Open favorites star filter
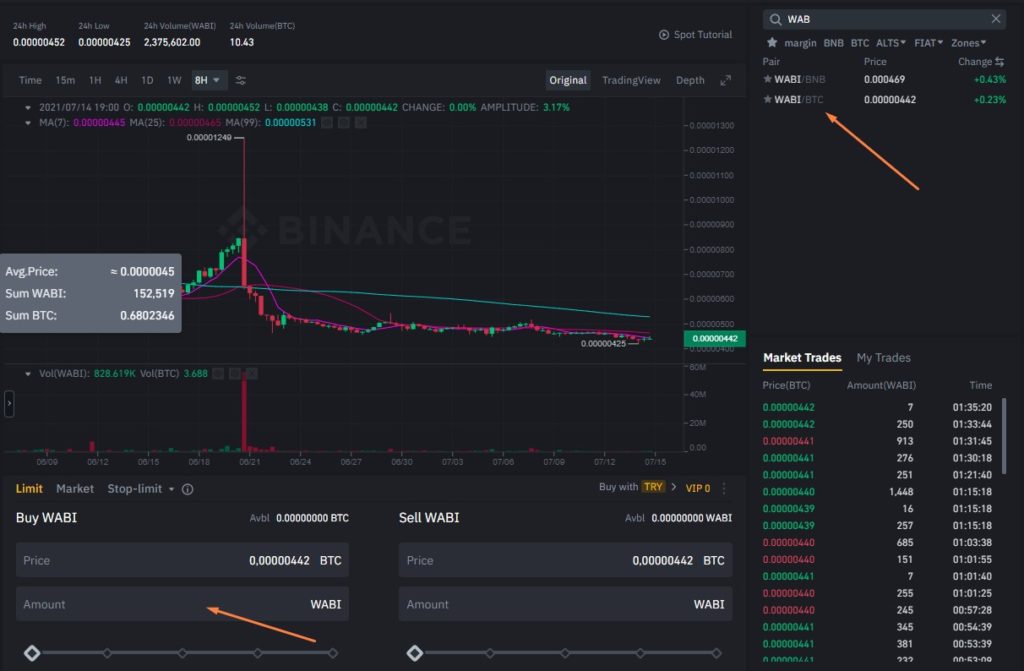Image resolution: width=1024 pixels, height=671 pixels. [772, 42]
